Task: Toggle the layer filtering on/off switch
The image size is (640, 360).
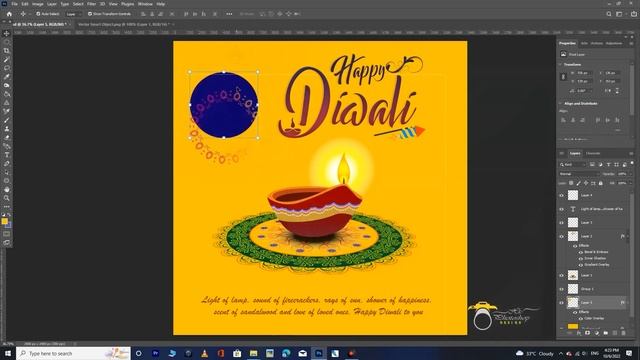Action: coord(632,163)
